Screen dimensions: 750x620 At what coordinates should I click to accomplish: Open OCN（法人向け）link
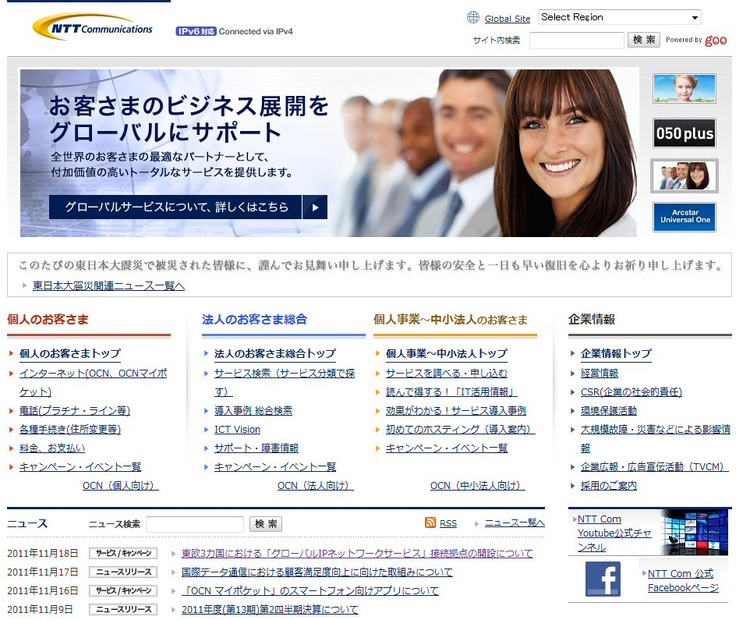(316, 486)
